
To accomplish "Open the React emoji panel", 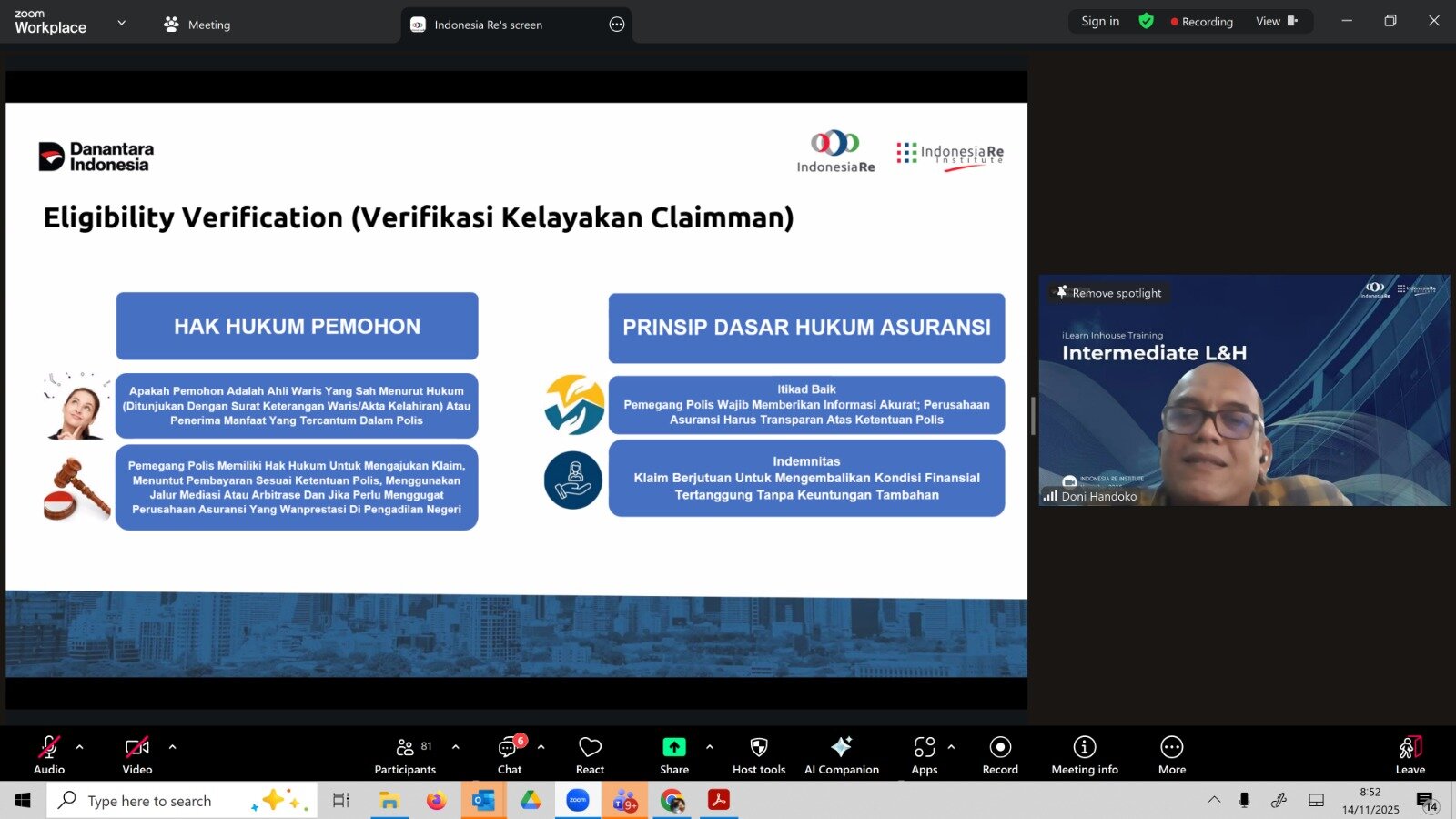I will (x=589, y=754).
